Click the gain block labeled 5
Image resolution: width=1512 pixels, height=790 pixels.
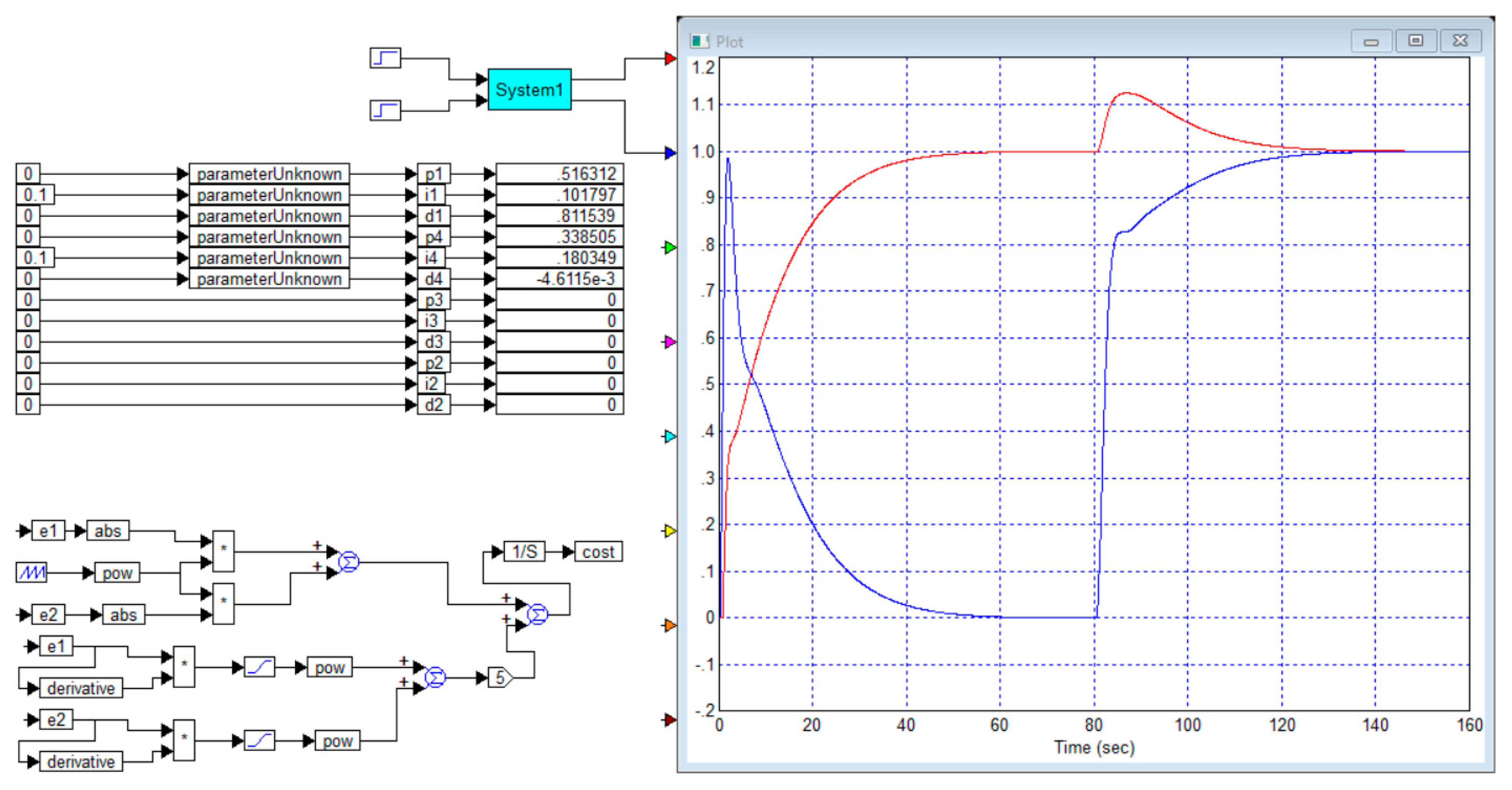click(x=500, y=678)
